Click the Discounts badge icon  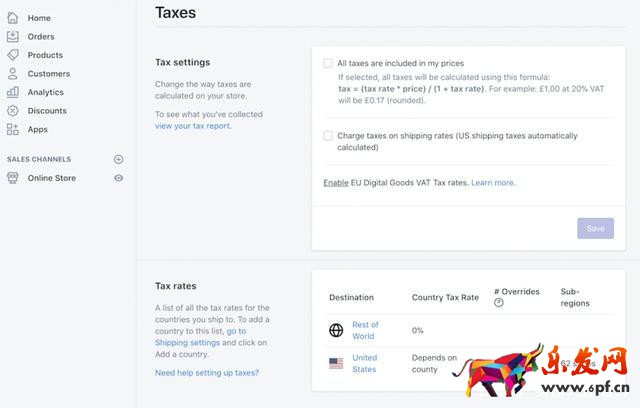13,110
